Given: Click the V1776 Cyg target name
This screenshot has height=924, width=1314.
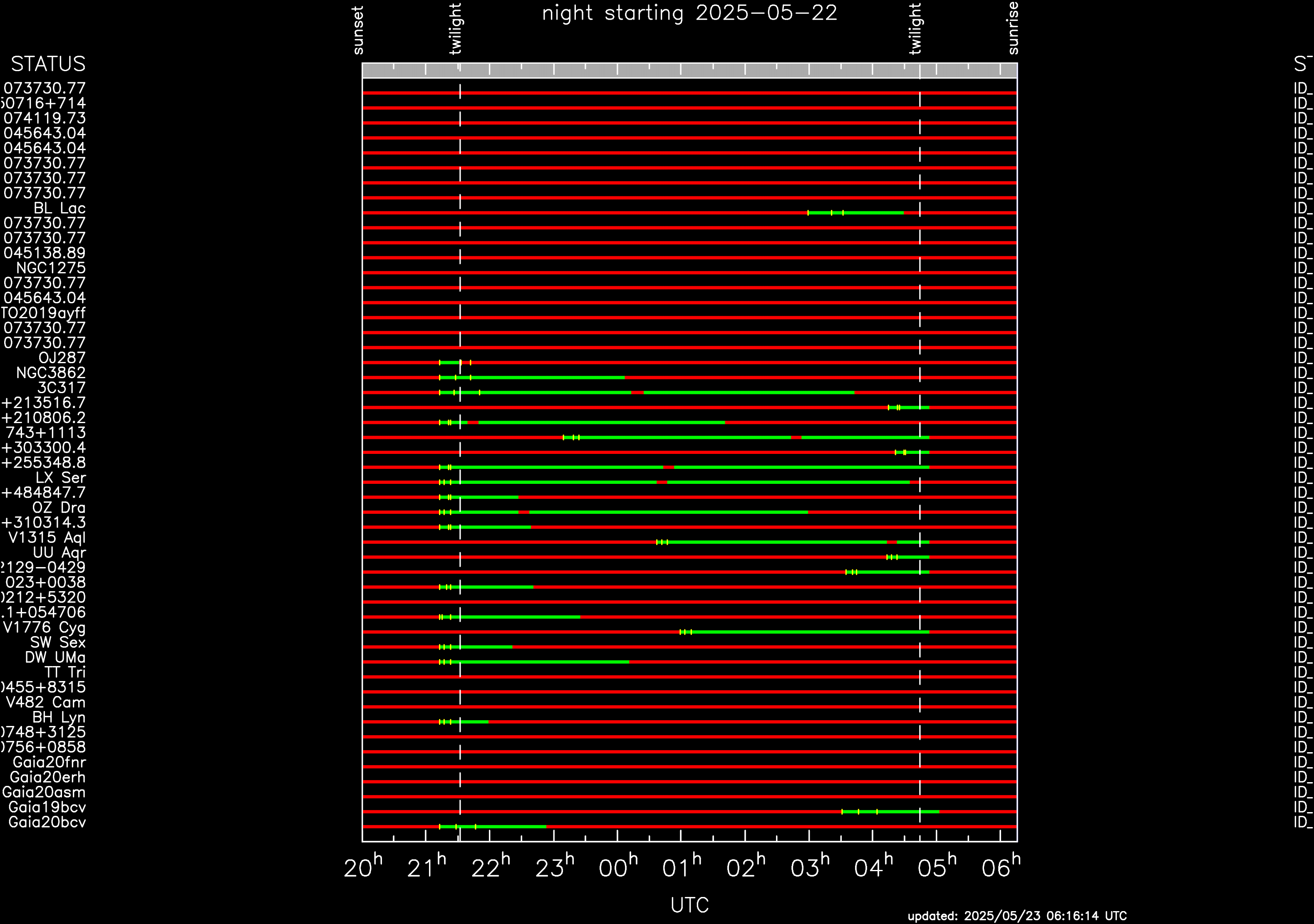Looking at the screenshot, I should (x=44, y=628).
